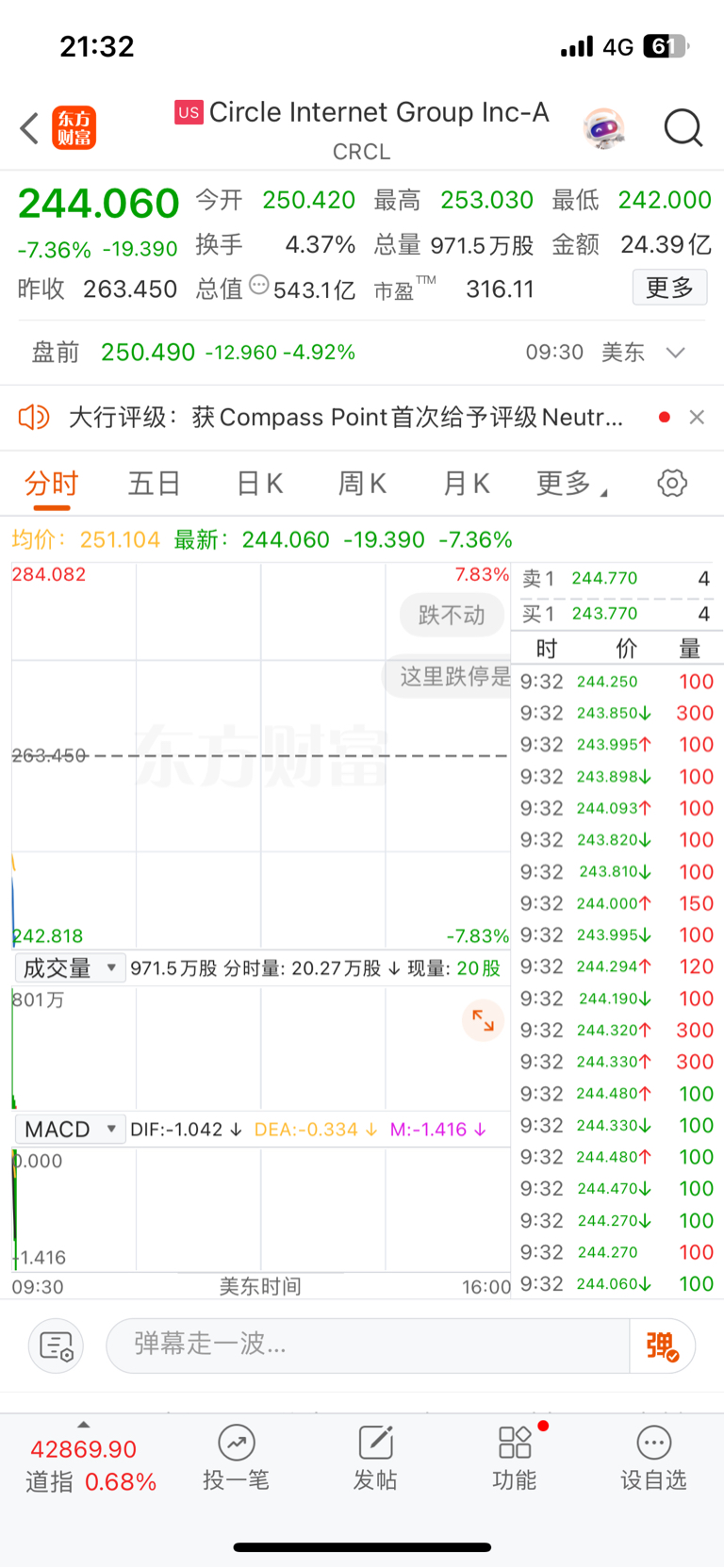Tap the 市盈 316.11 value

pos(500,289)
